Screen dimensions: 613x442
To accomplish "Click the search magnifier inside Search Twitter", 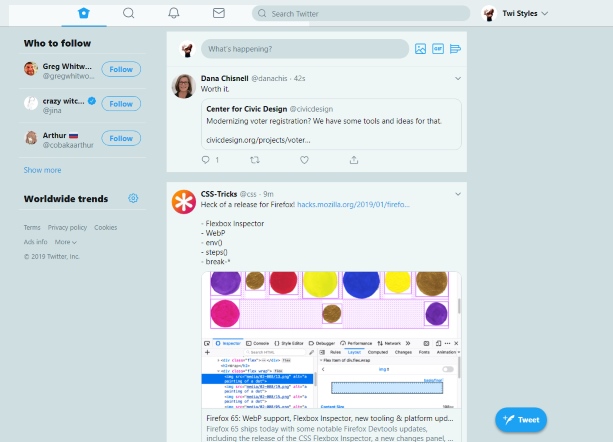I will point(262,14).
